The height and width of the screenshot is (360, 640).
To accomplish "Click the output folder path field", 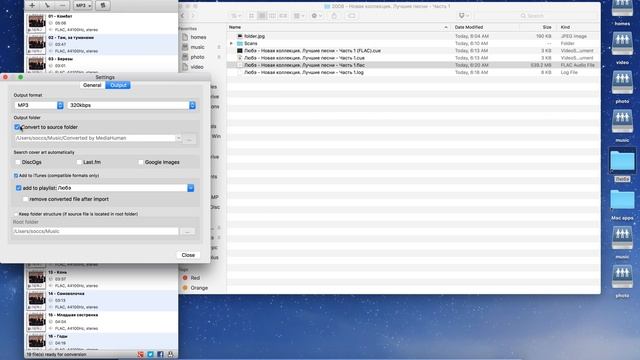I will tap(98, 138).
